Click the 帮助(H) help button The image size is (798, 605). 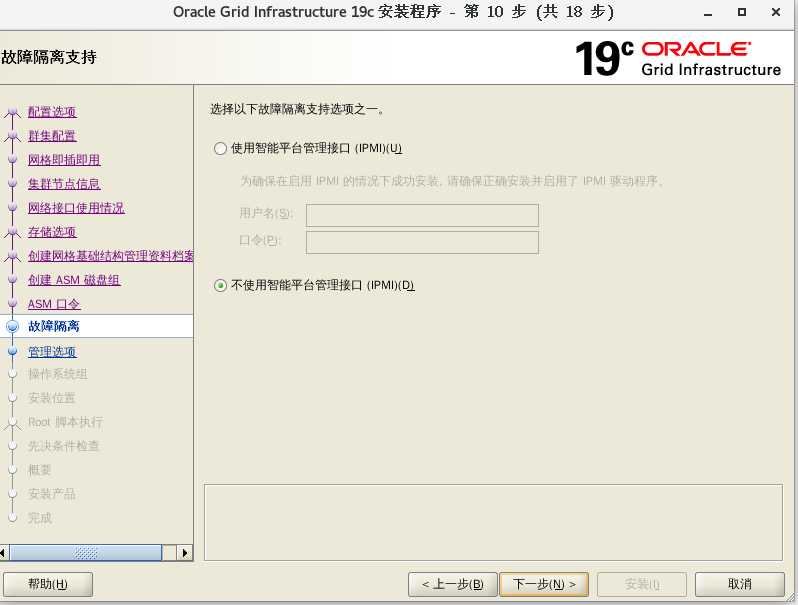[x=48, y=584]
